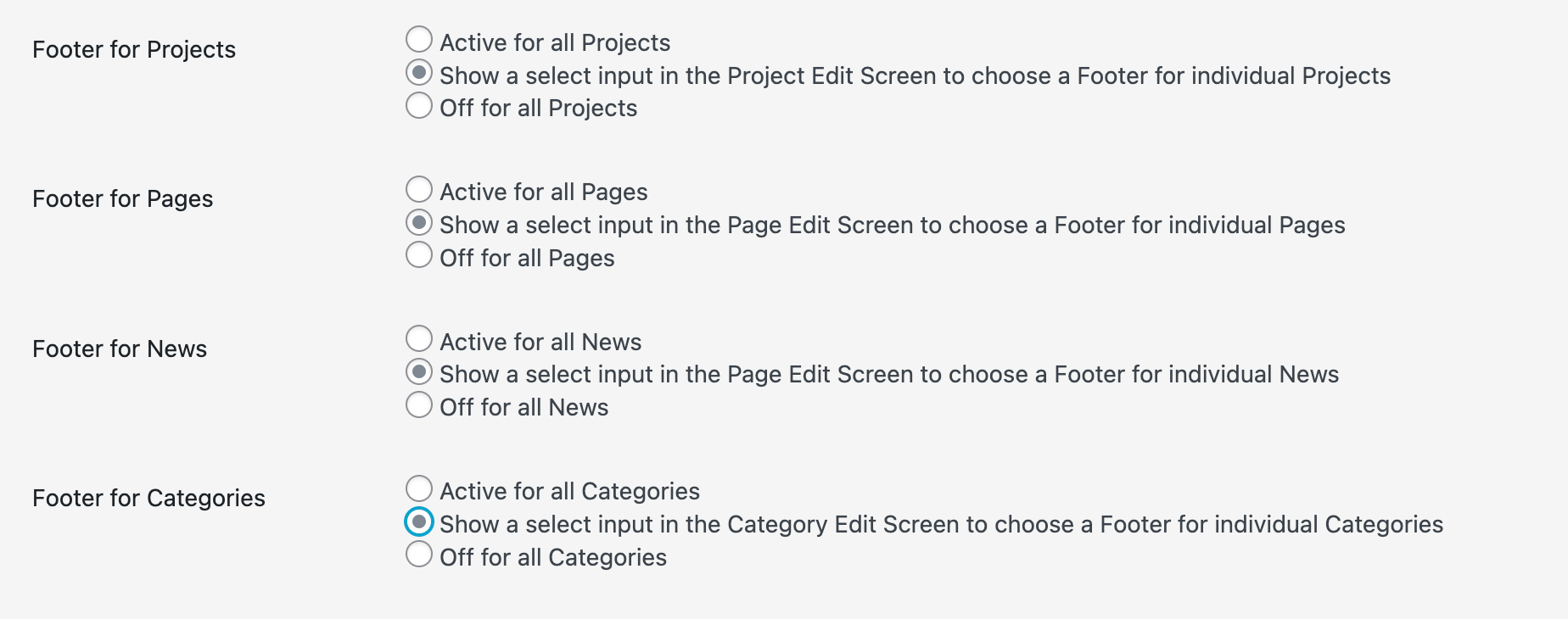1568x619 pixels.
Task: Turn footer off for all Projects
Action: (x=418, y=105)
